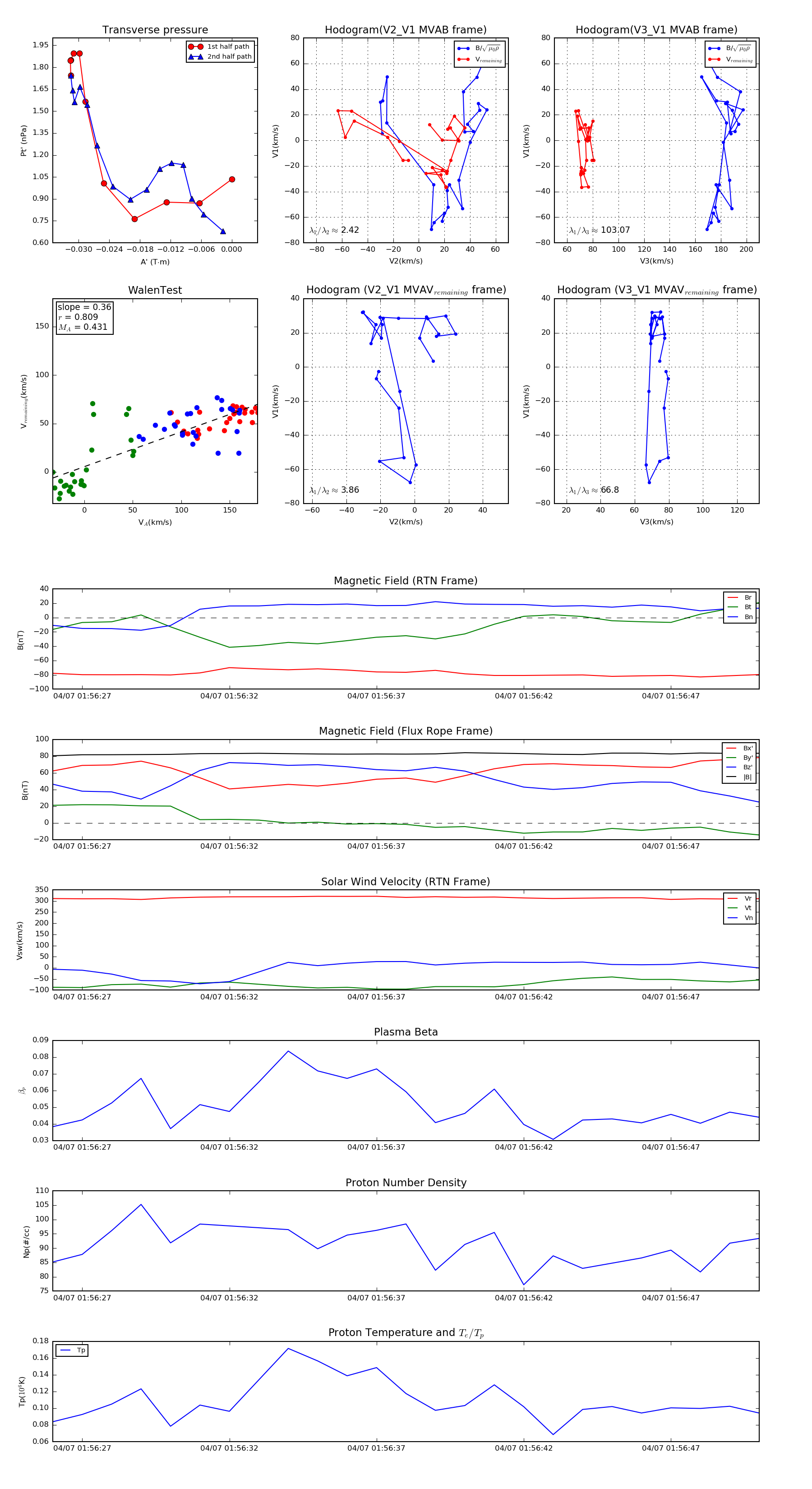Image resolution: width=812 pixels, height=1489 pixels.
Task: Click the 'Solar Wind Velocity (RTN Frame)' title
Action: tap(406, 882)
